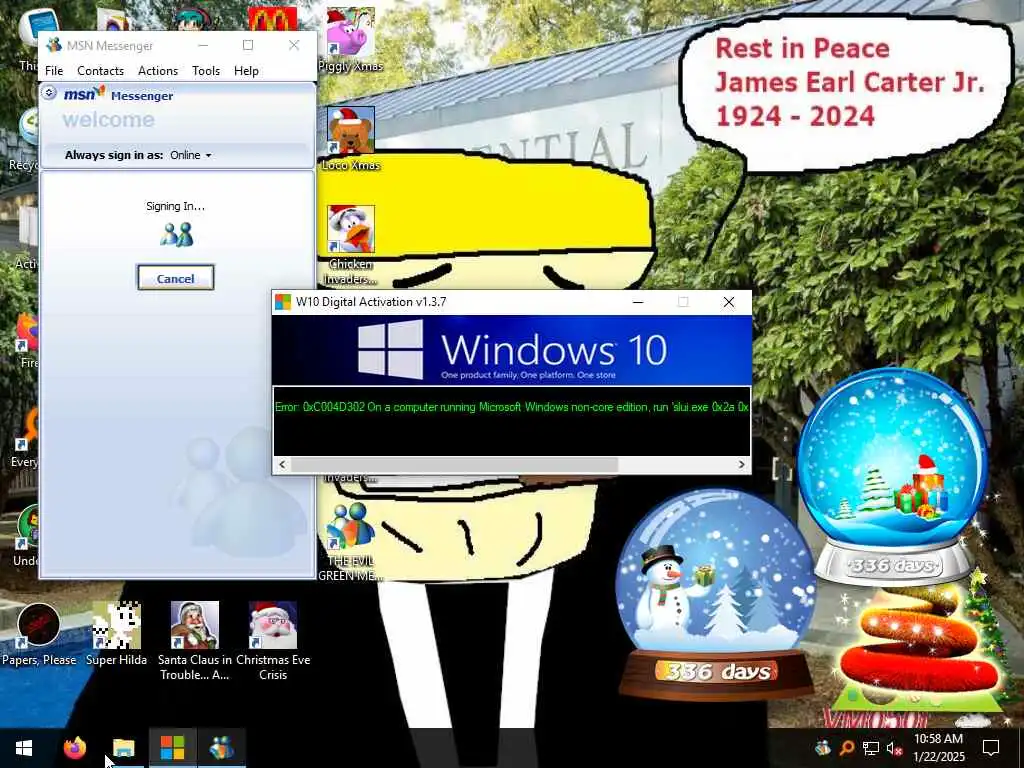
Task: Launch Christmas Eve Crisis shortcut
Action: tap(273, 641)
